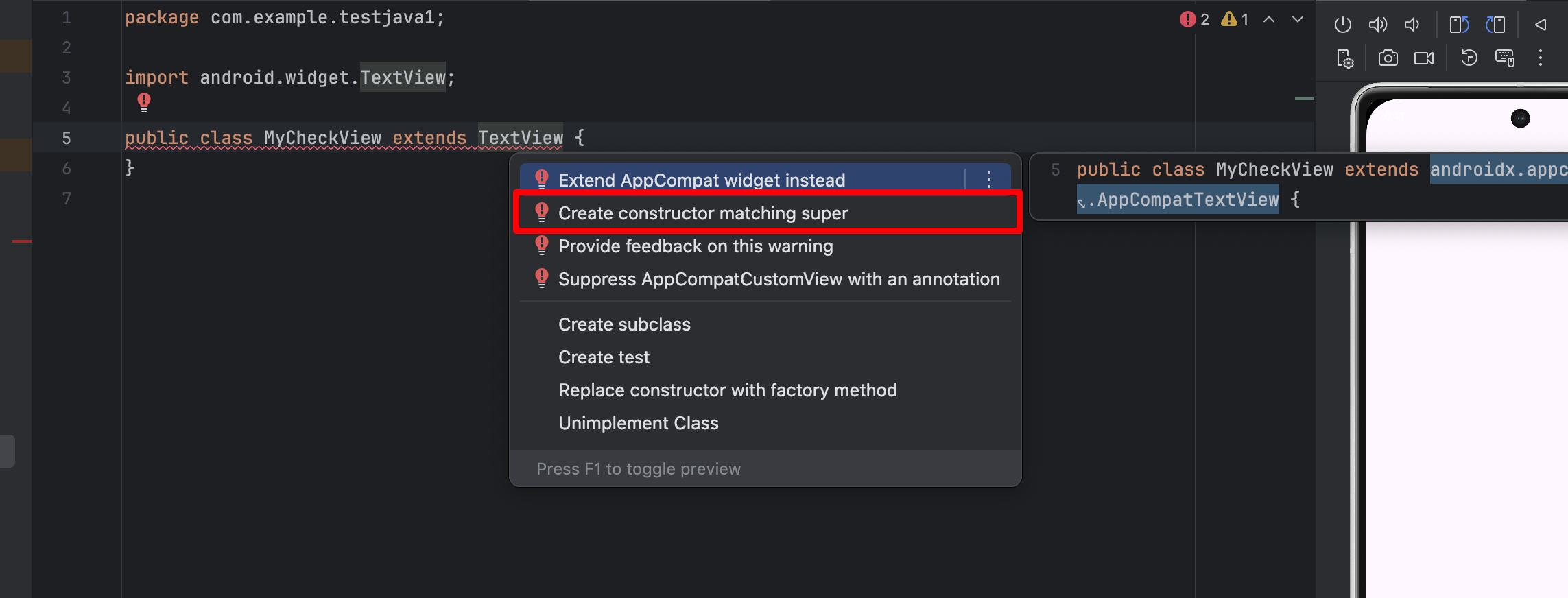Start screen recording with video camera icon
Viewport: 1568px width, 598px height.
point(1424,58)
